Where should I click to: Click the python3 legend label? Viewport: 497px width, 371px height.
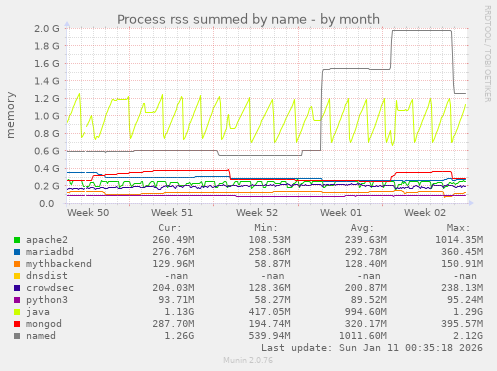pos(47,300)
